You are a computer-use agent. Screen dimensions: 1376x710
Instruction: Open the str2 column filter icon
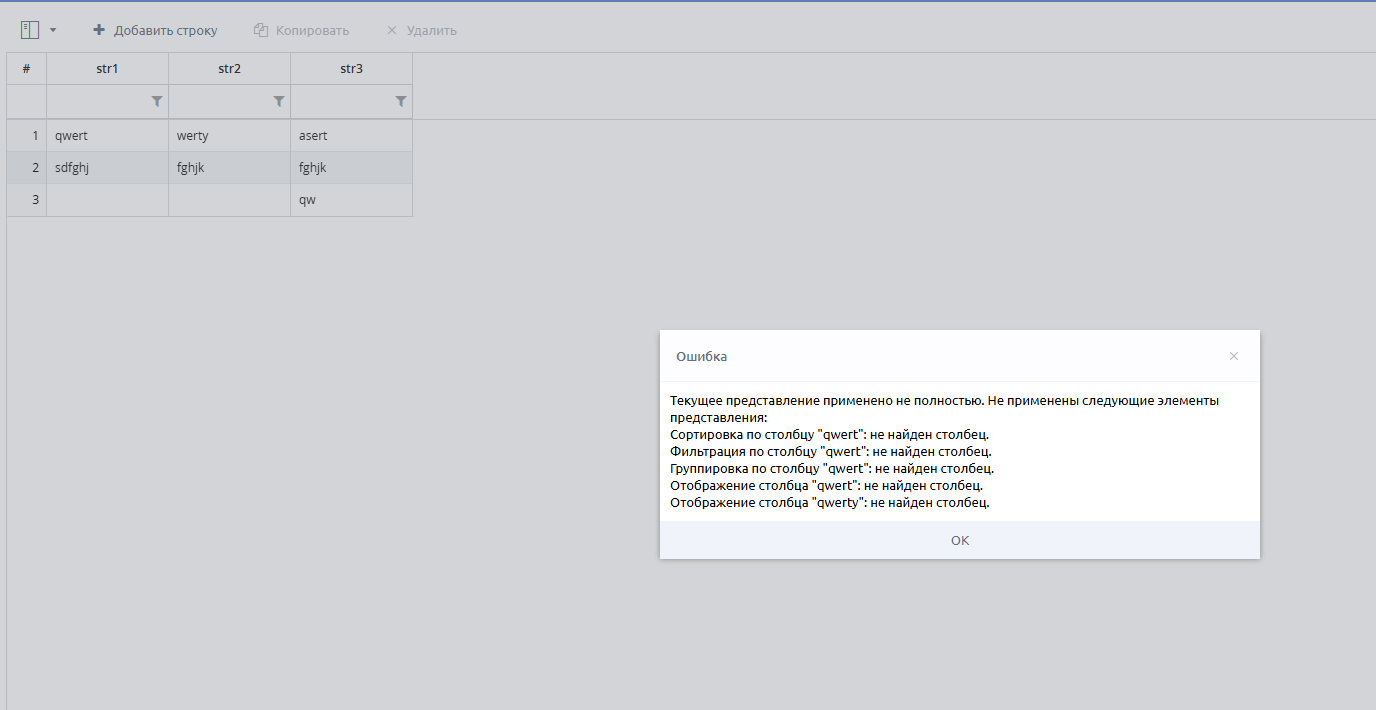click(279, 101)
